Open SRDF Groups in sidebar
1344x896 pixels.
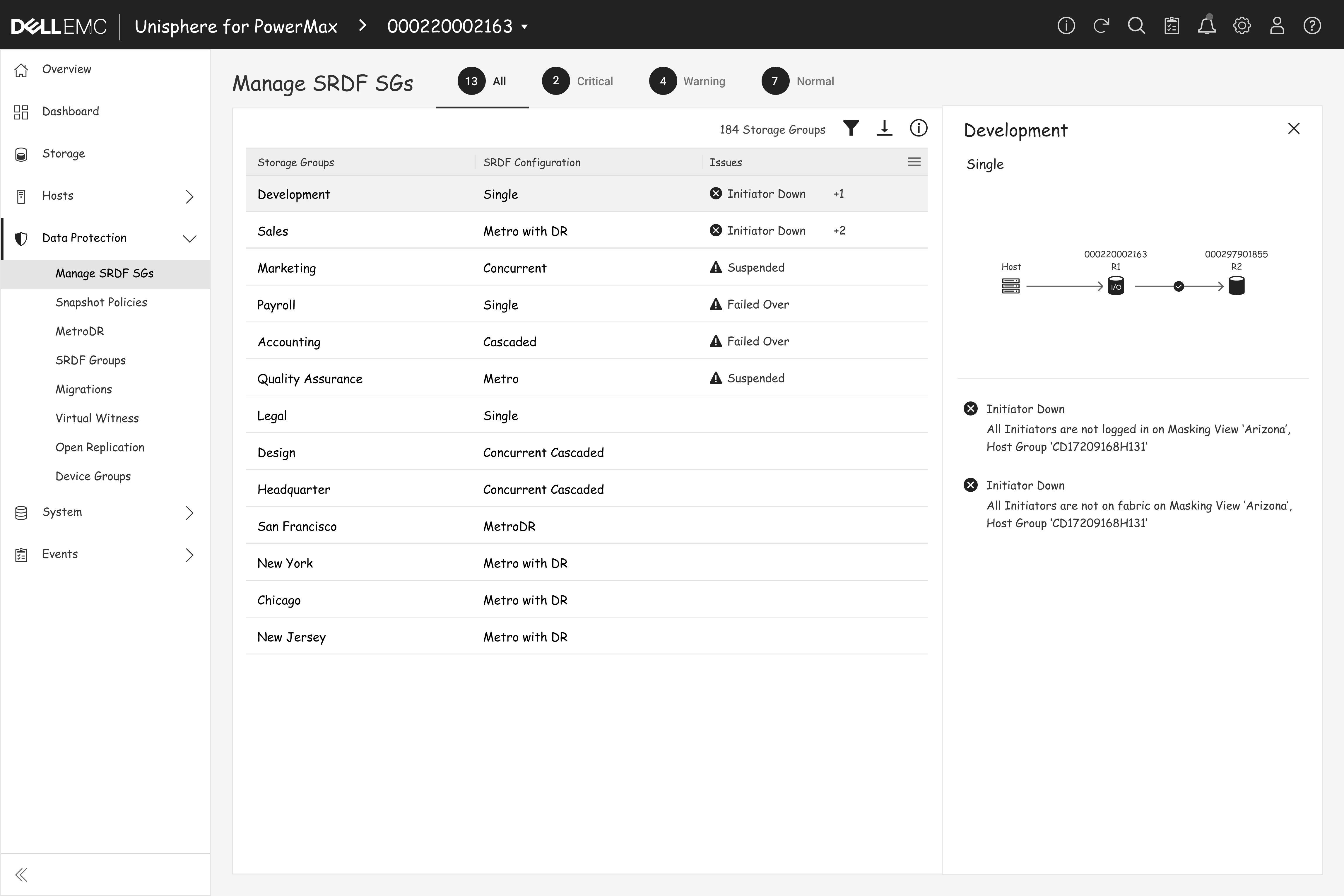pyautogui.click(x=90, y=360)
